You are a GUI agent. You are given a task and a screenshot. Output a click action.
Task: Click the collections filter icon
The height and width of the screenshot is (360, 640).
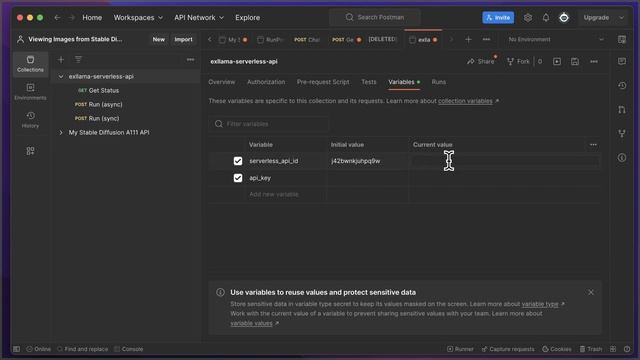tap(78, 60)
